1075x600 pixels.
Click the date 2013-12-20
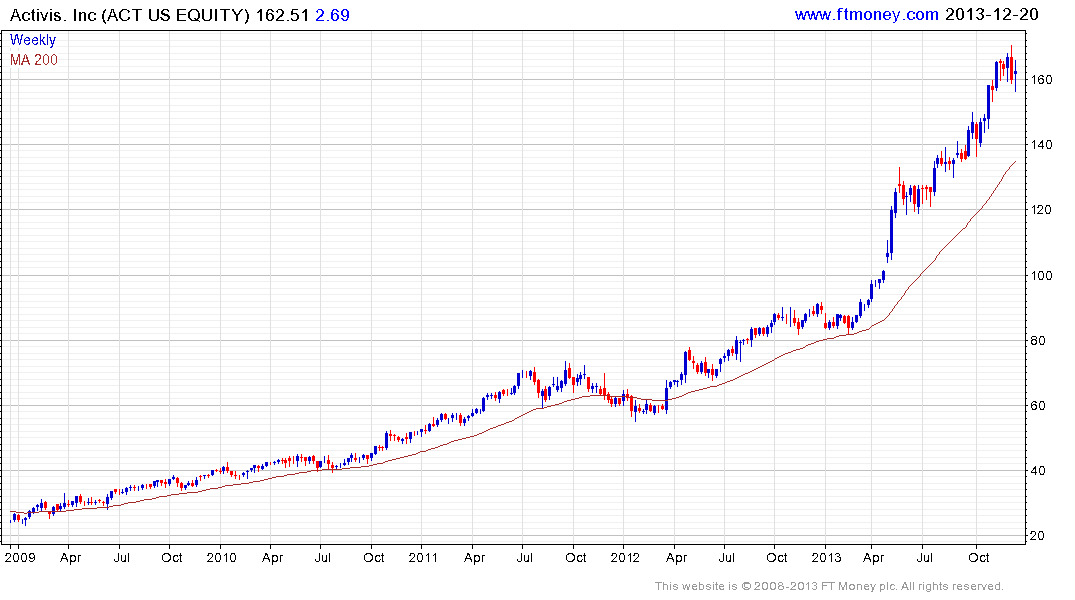tap(991, 14)
